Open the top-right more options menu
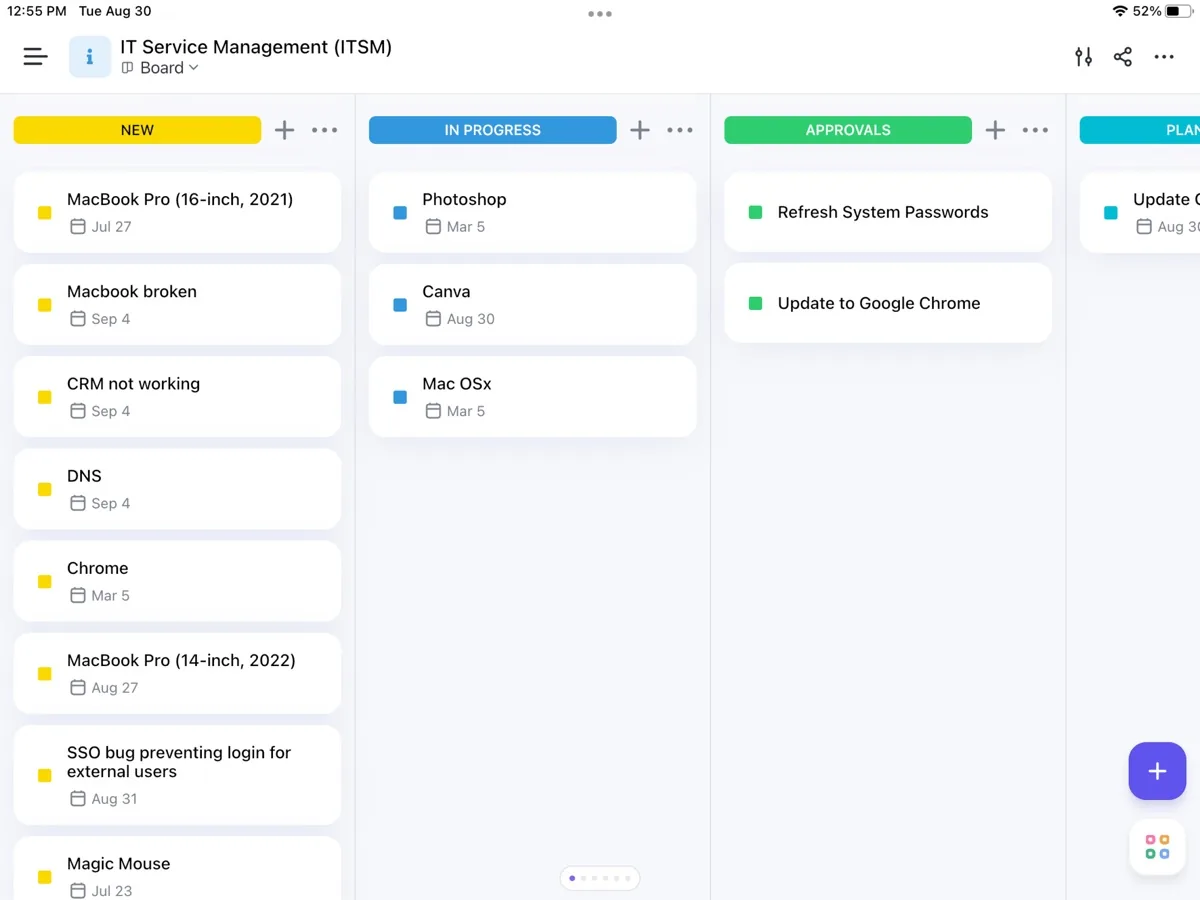This screenshot has height=900, width=1200. 1164,57
